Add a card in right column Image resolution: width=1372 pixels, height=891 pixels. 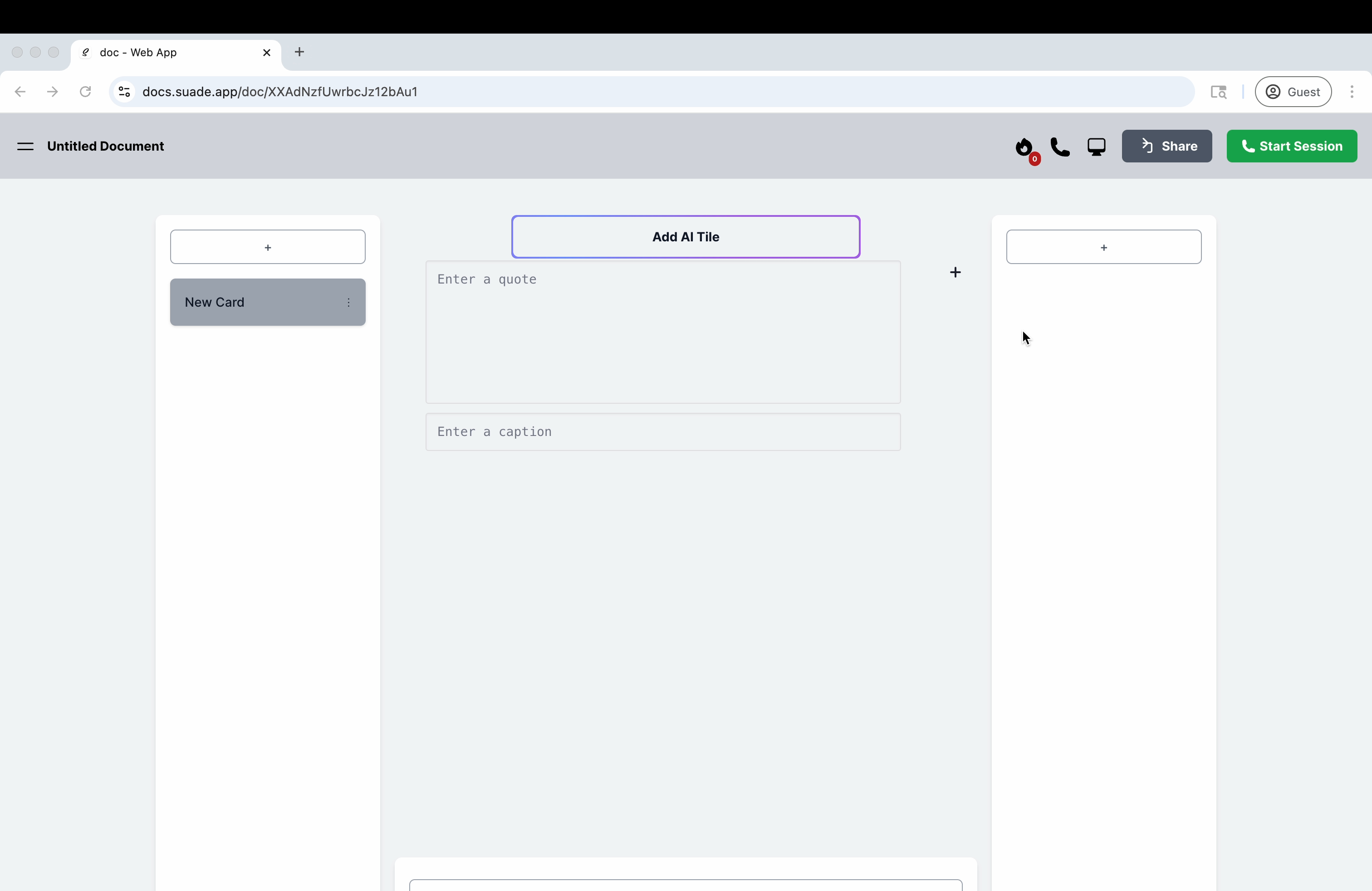1104,247
